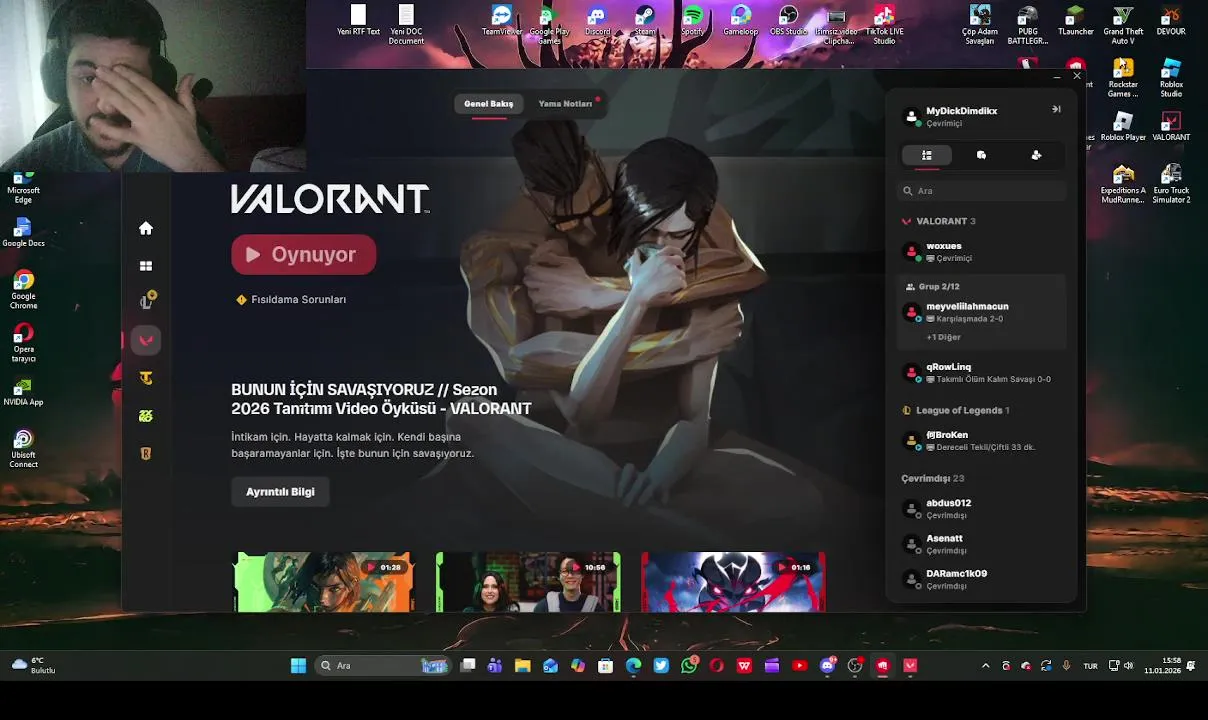The height and width of the screenshot is (720, 1208).
Task: Select offline friend DARamc1k09
Action: pyautogui.click(x=982, y=579)
